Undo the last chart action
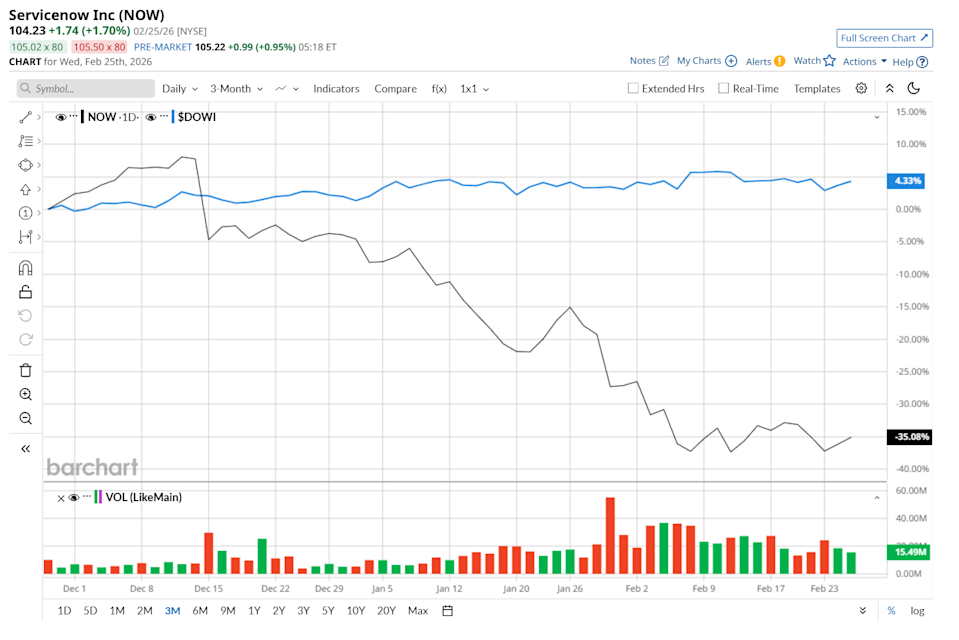959x640 pixels. pos(25,316)
